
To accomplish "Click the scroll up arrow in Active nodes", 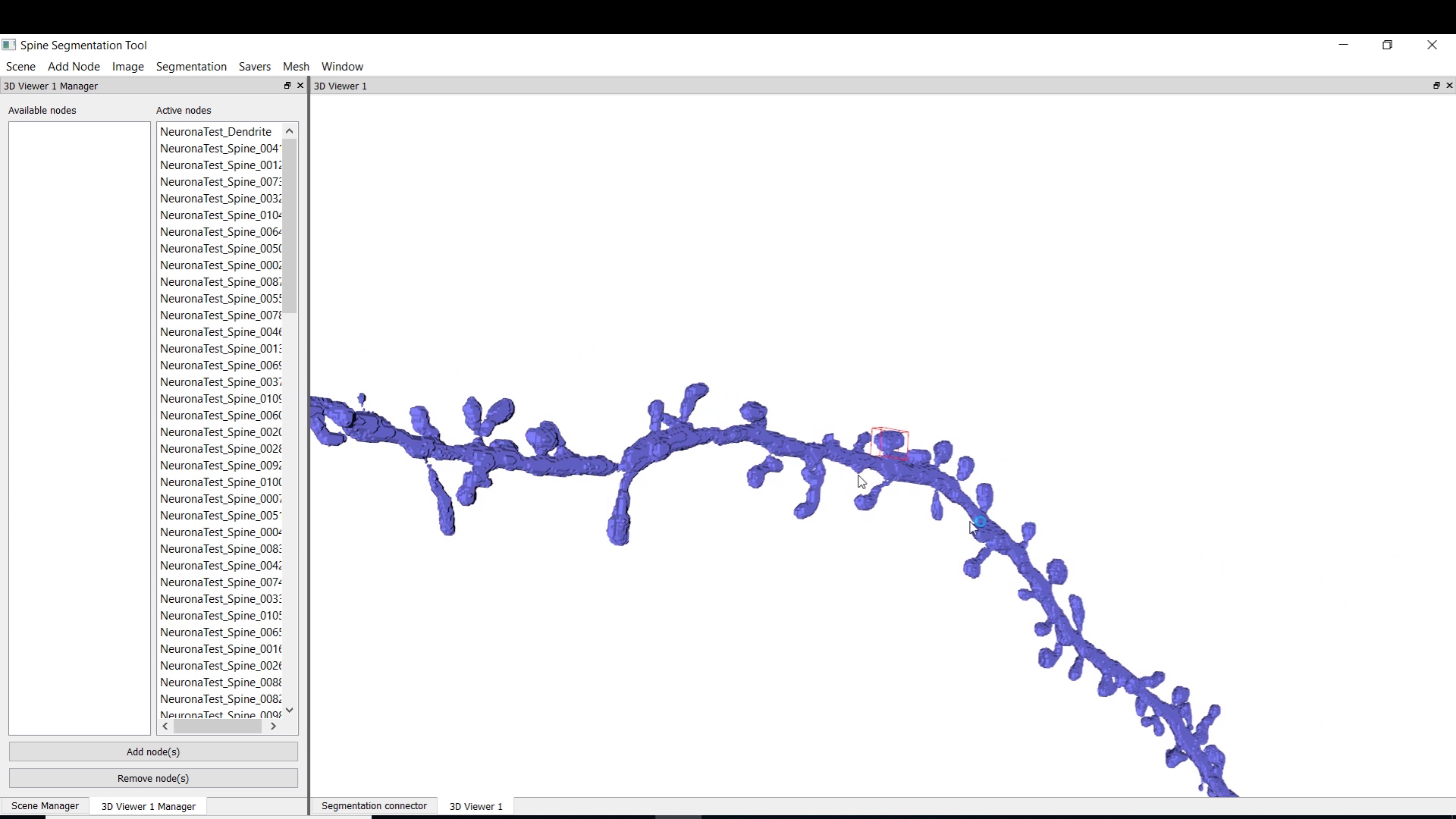I will pos(289,131).
